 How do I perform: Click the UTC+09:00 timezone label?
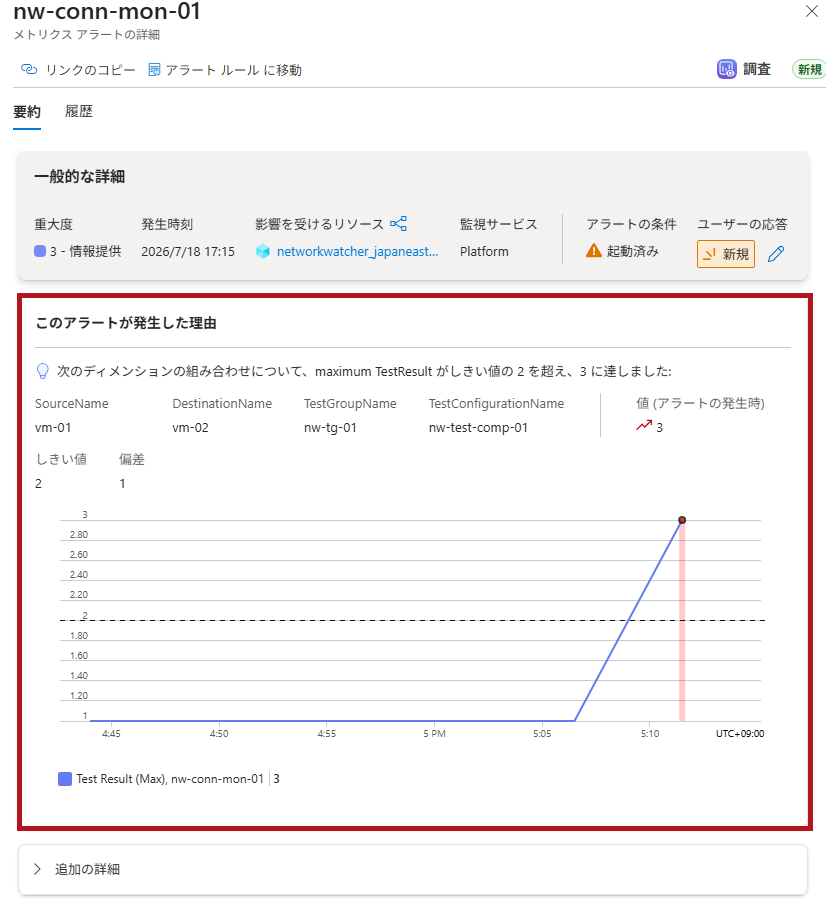[740, 734]
